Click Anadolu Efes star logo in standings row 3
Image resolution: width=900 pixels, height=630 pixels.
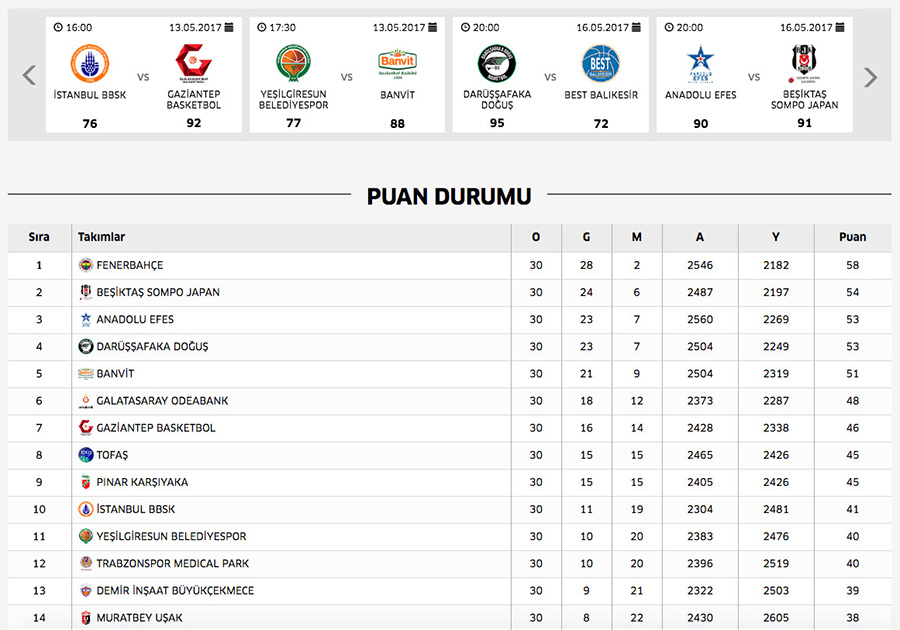[86, 319]
